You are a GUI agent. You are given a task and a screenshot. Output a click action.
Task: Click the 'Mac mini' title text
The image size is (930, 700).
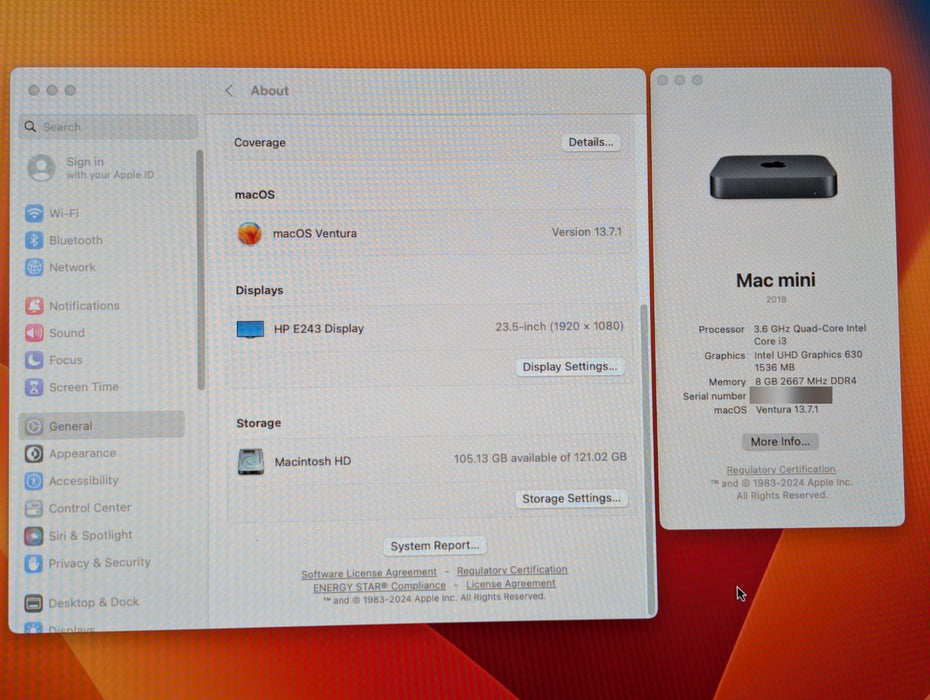click(776, 280)
